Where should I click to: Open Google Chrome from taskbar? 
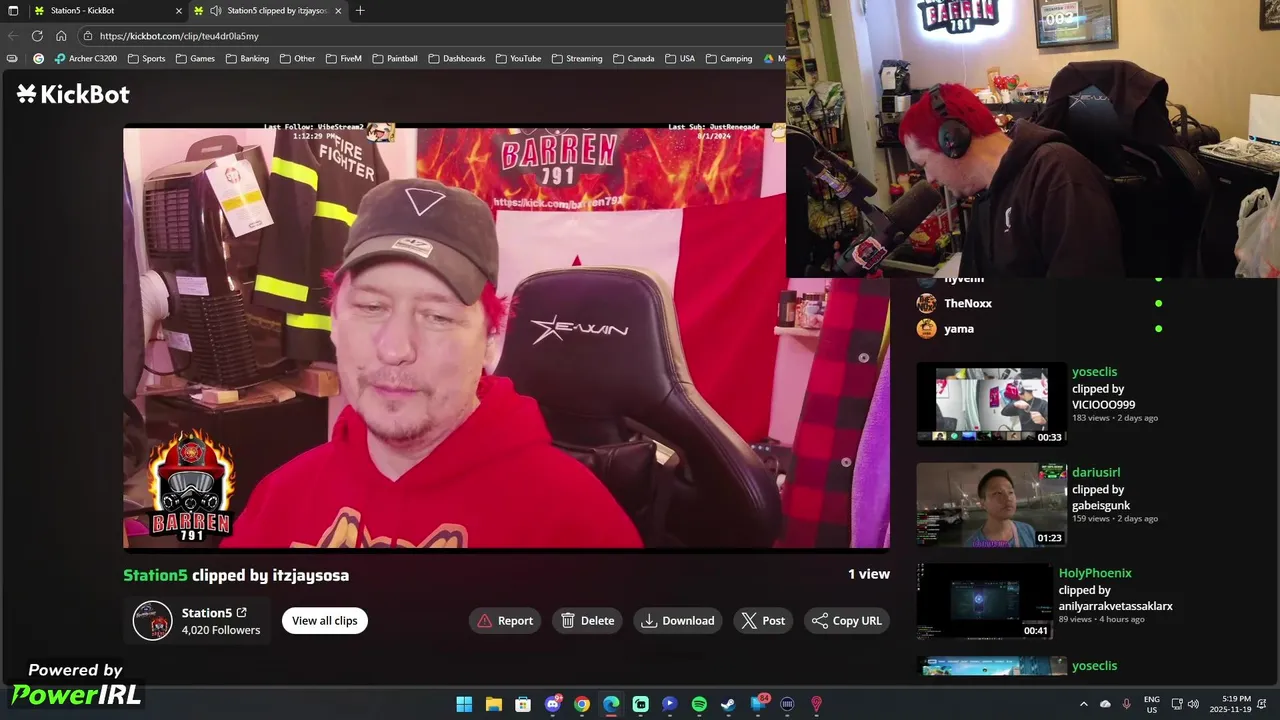[581, 704]
